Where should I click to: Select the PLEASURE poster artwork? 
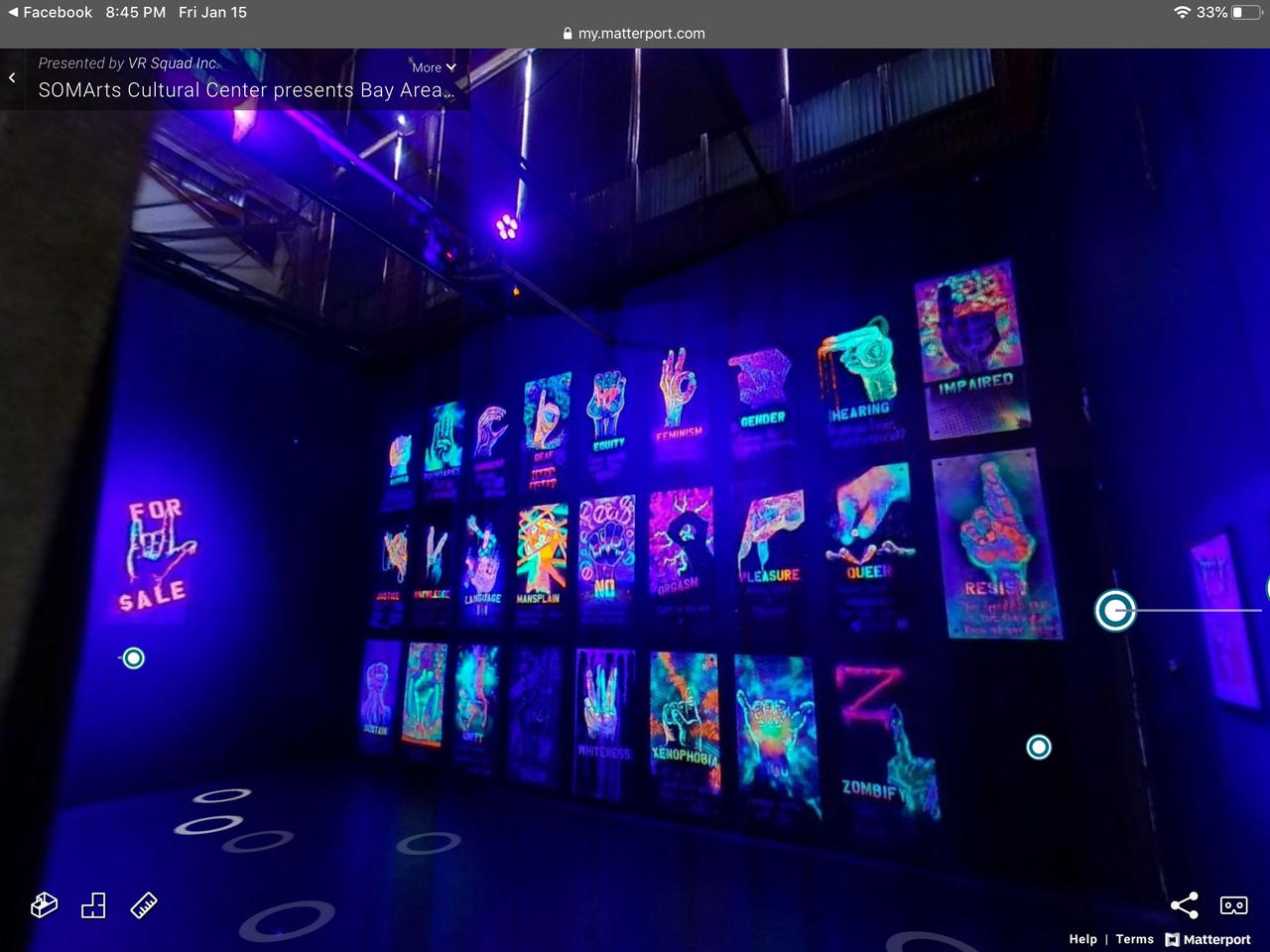click(x=771, y=543)
